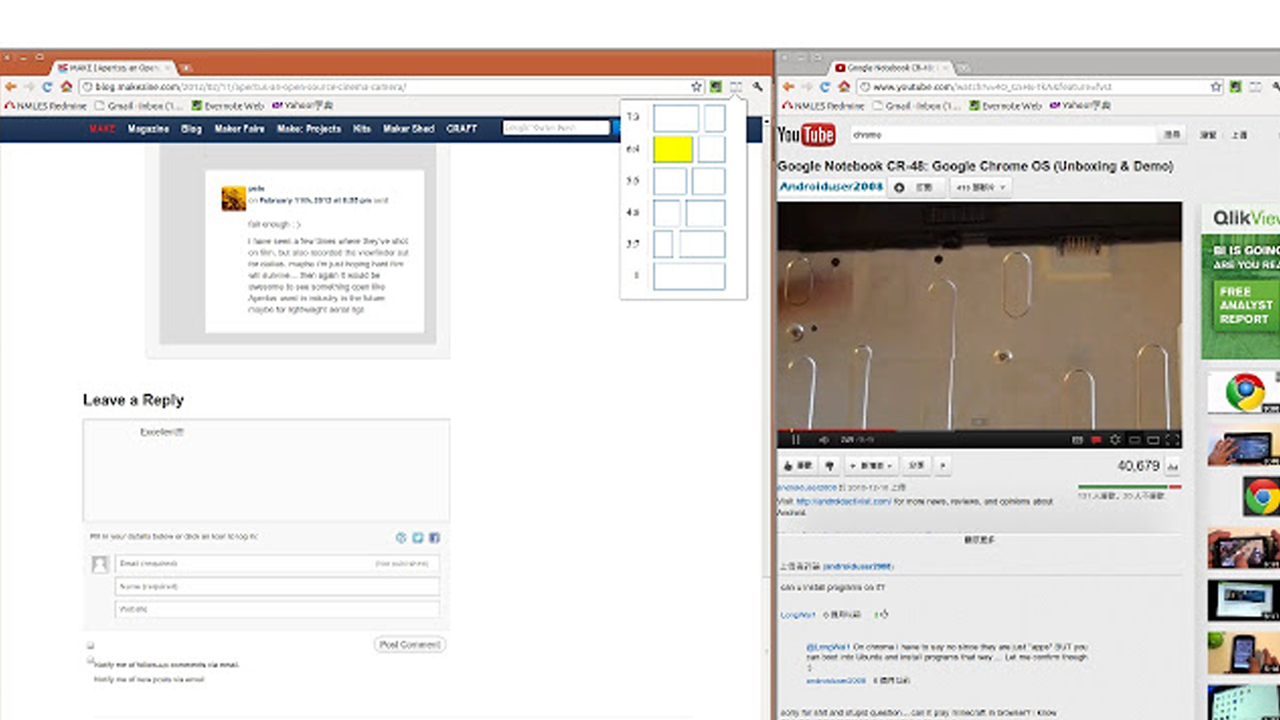This screenshot has height=720, width=1280.
Task: Click the Email (required) field
Action: click(x=277, y=564)
